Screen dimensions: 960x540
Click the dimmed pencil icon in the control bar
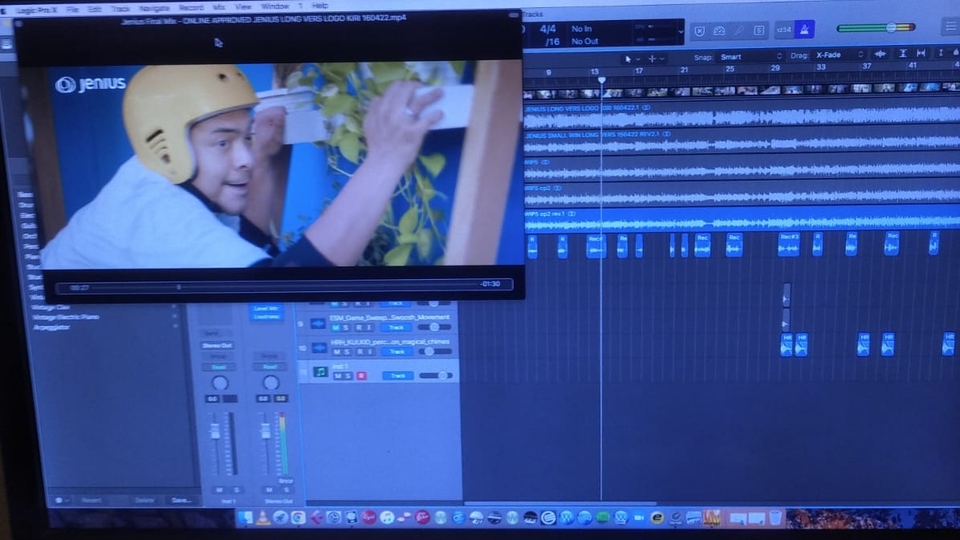pyautogui.click(x=740, y=31)
